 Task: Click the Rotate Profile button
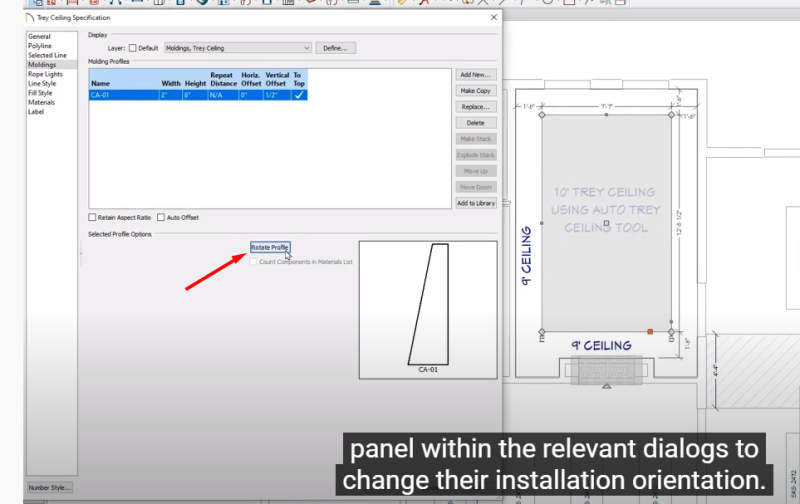(270, 247)
